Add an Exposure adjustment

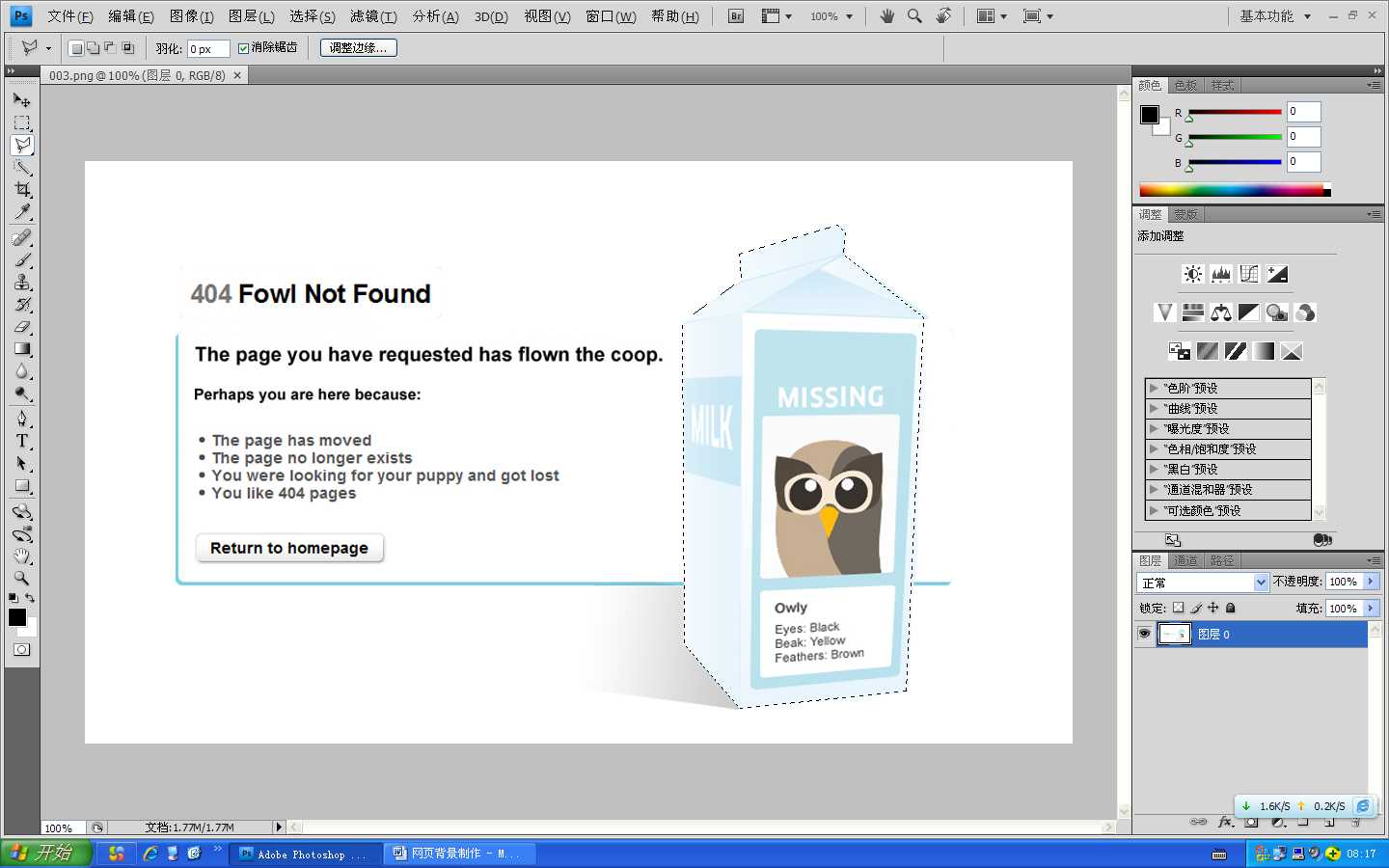pyautogui.click(x=1277, y=274)
